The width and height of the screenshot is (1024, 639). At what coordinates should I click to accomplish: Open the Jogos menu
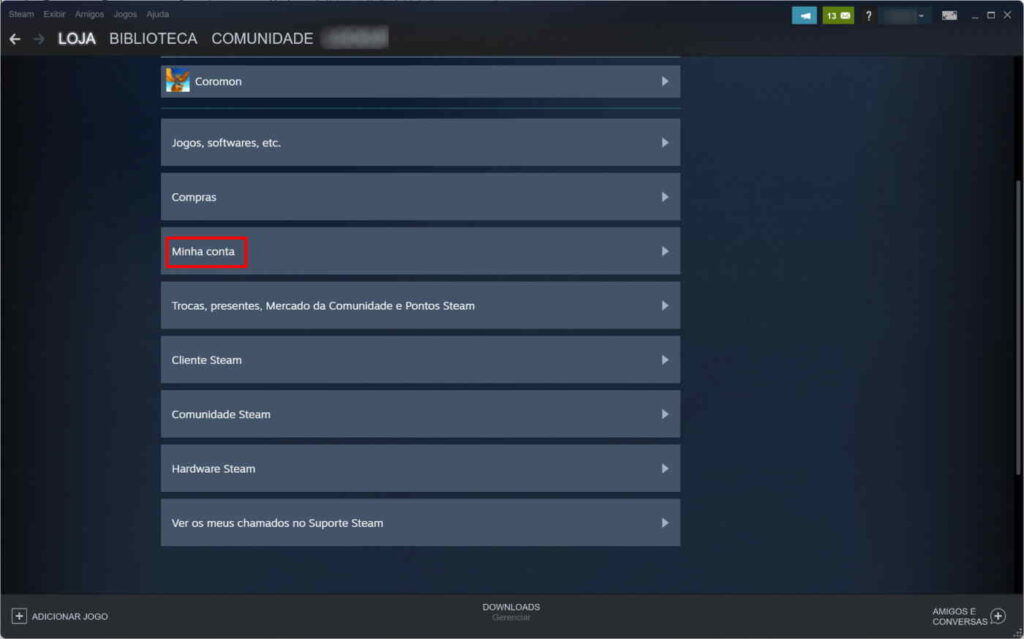[x=125, y=14]
